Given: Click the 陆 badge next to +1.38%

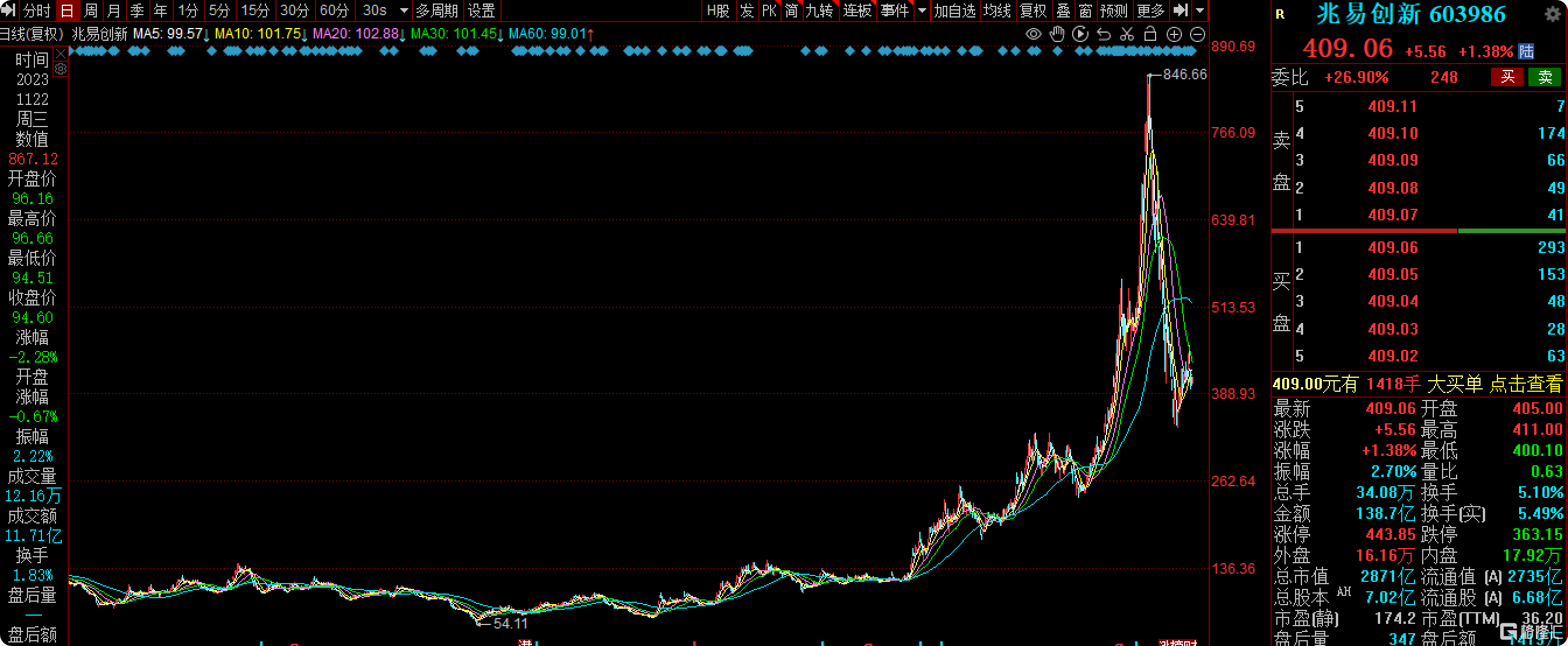Looking at the screenshot, I should pyautogui.click(x=1526, y=52).
